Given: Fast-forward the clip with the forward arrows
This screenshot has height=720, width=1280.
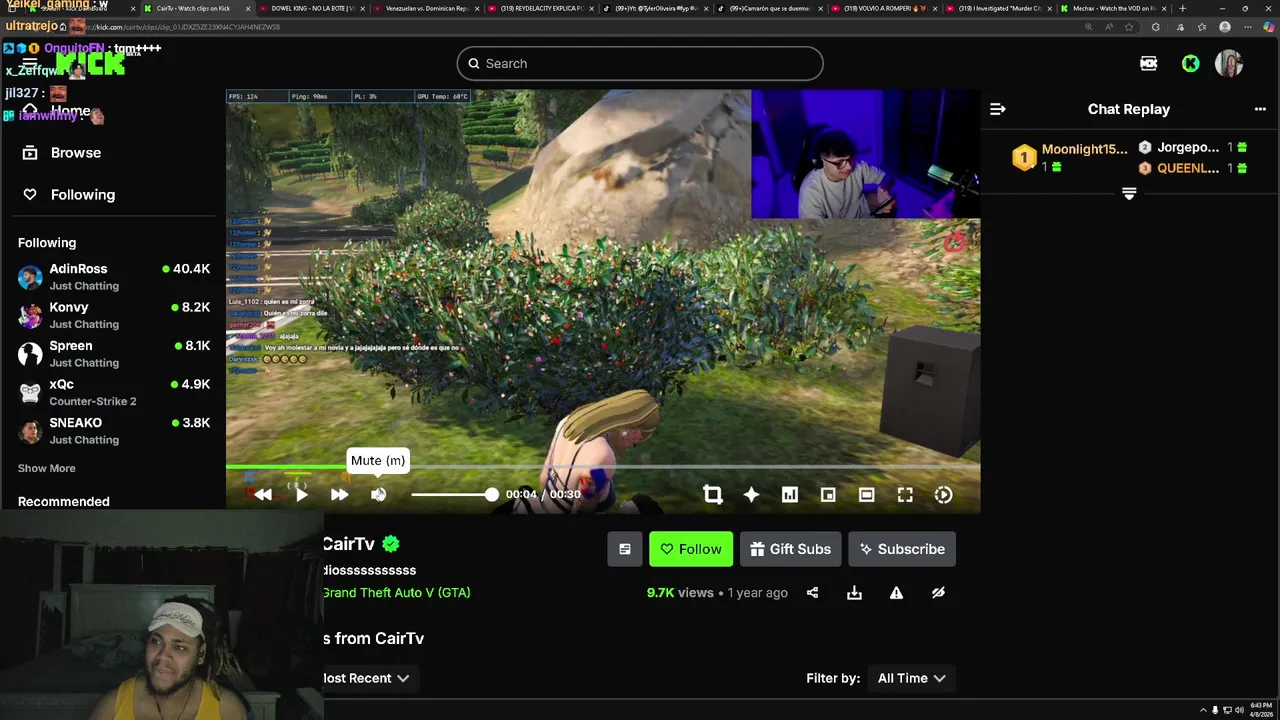Looking at the screenshot, I should 340,494.
